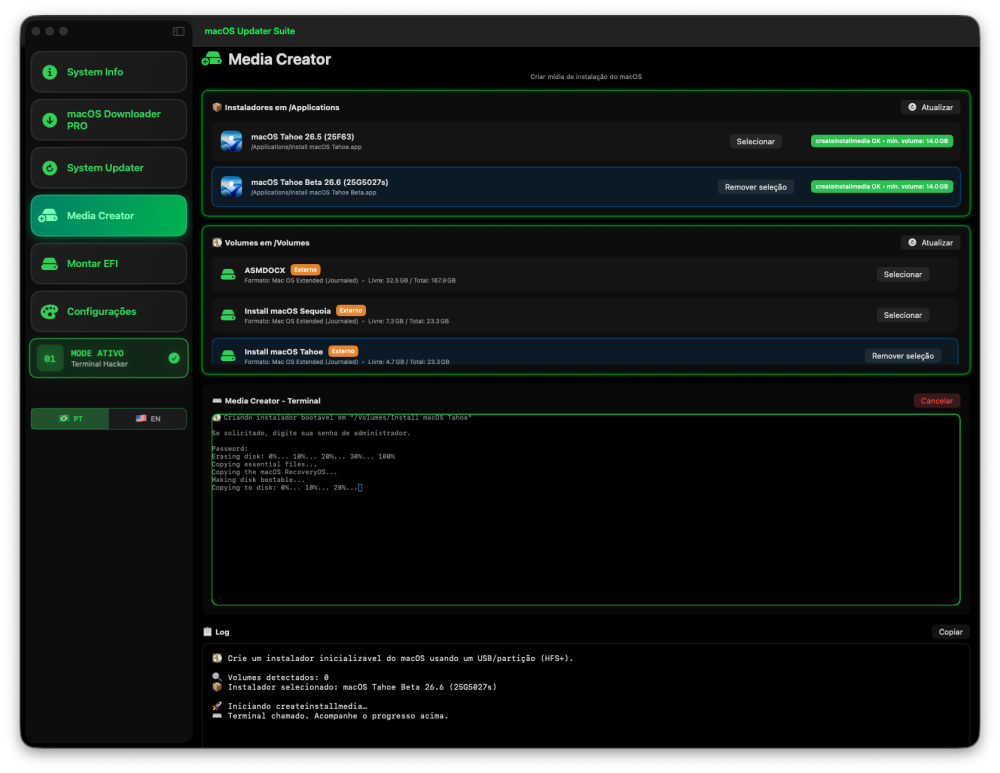Click macOS Tahoe Beta 26.6 installer icon
The width and height of the screenshot is (1000, 773).
232,187
